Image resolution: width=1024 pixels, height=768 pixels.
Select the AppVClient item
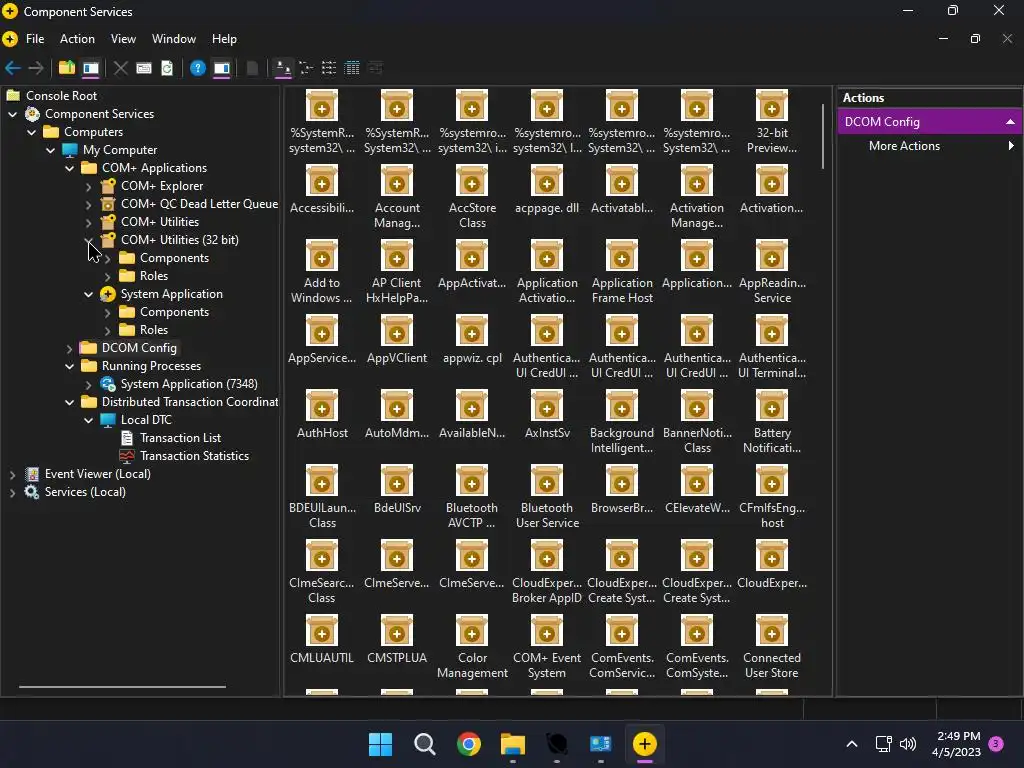(397, 340)
